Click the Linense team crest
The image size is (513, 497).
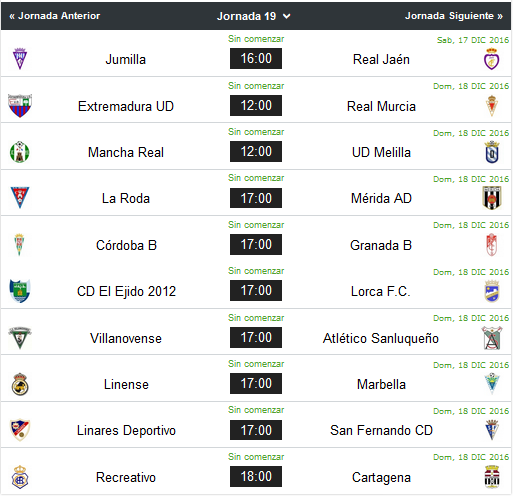click(20, 384)
